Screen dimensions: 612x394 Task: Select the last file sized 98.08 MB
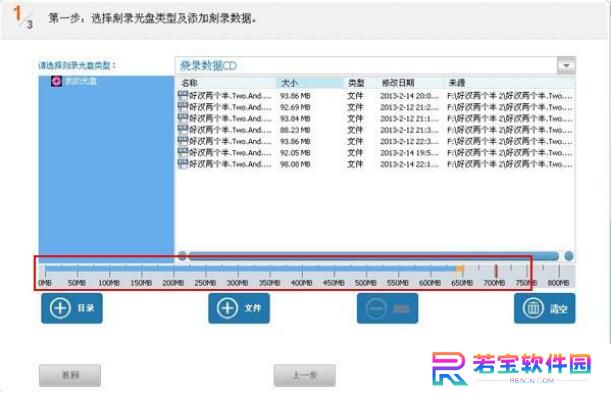(375, 164)
